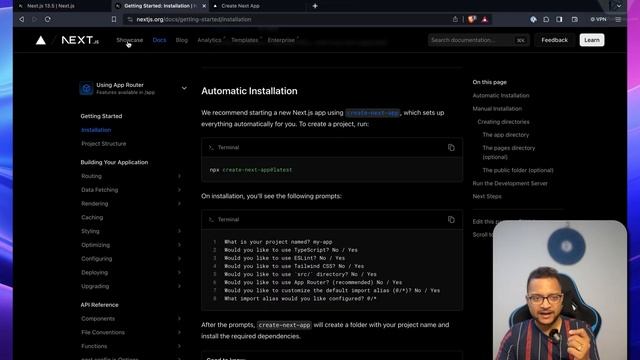Expand the Styling section chevron
Viewport: 640px width, 360px height.
tap(179, 231)
